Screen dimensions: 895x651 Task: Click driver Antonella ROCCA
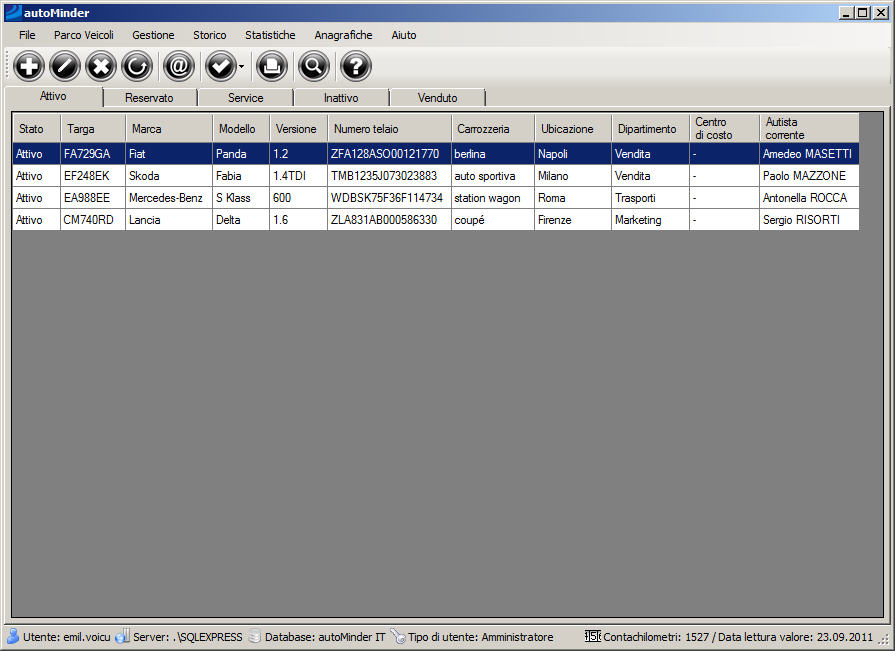(x=809, y=197)
